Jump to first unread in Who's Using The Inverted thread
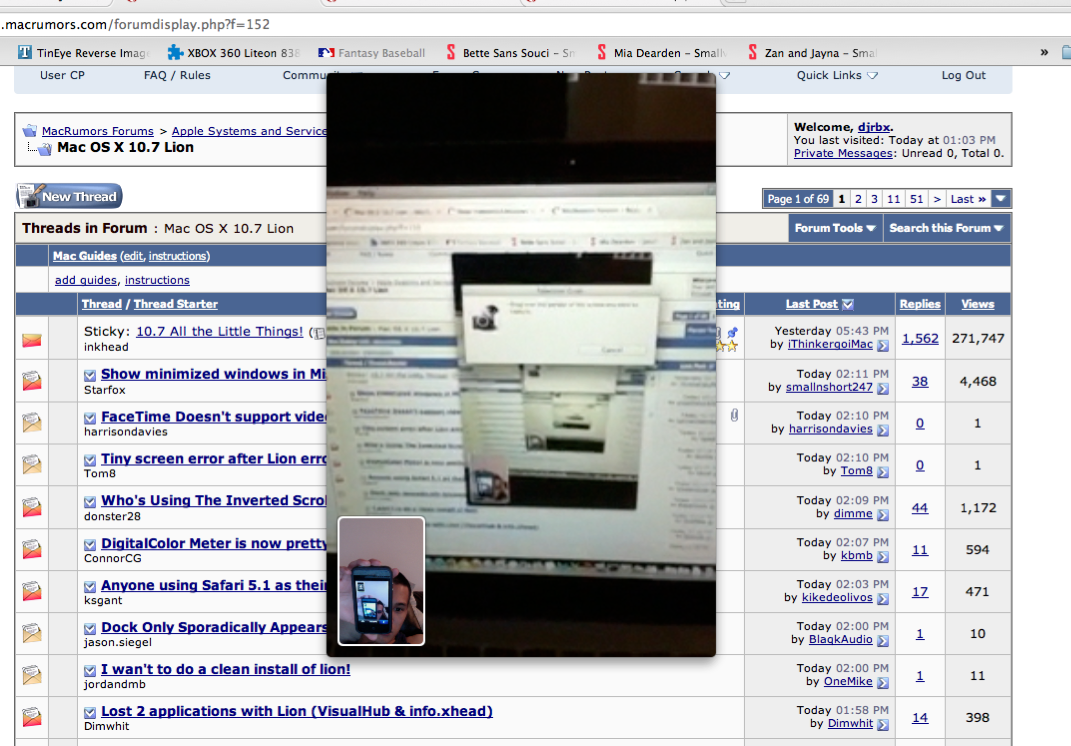Image resolution: width=1071 pixels, height=746 pixels. point(90,501)
